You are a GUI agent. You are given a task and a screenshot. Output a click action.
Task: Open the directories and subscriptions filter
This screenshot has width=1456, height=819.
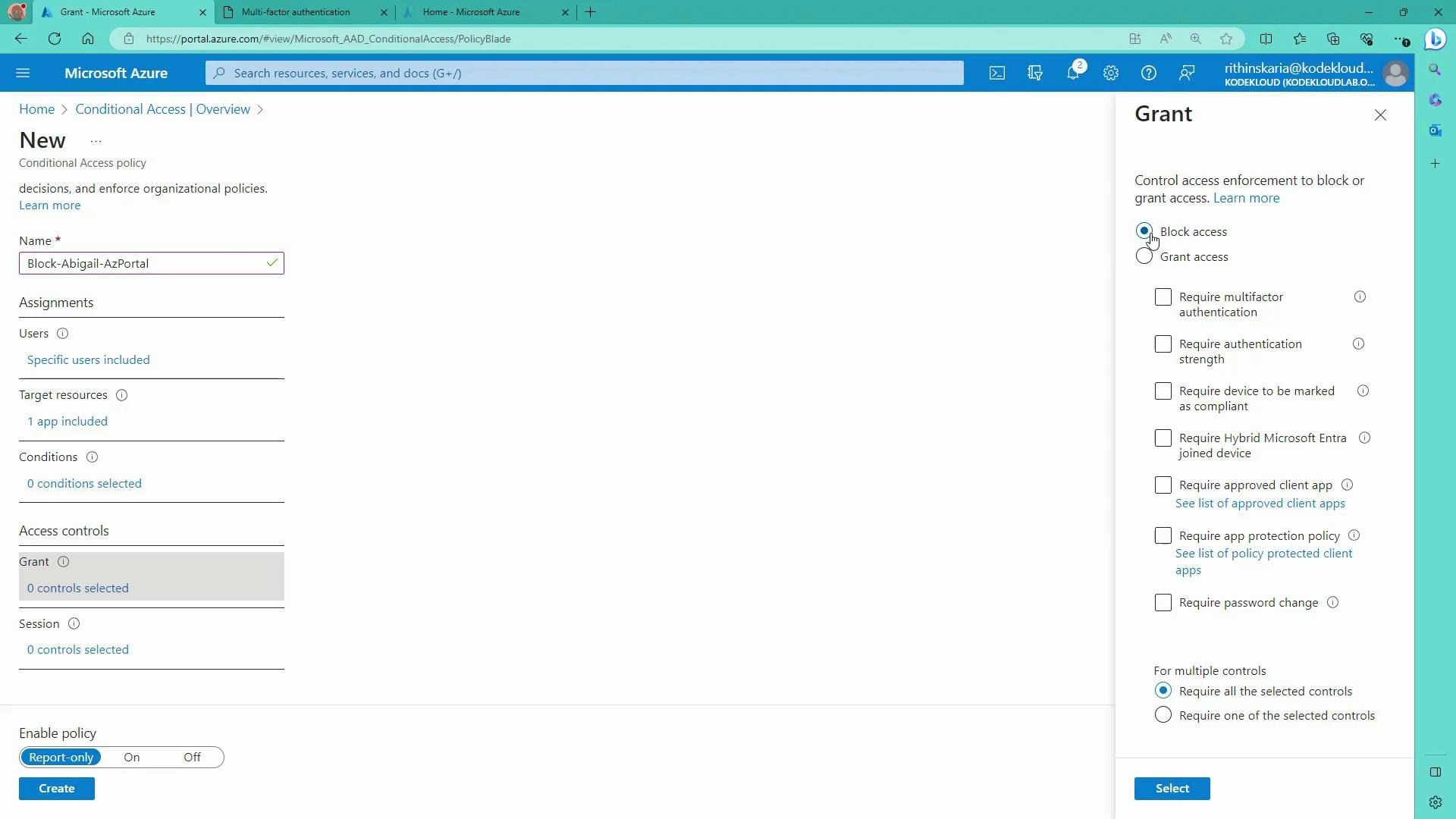pyautogui.click(x=1034, y=73)
